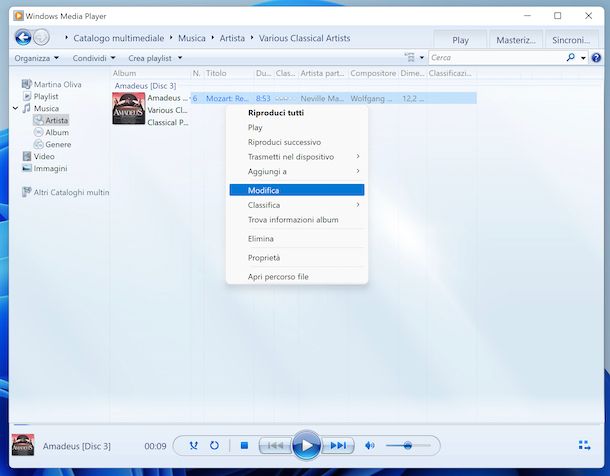Click the large round Play button
610x476 pixels.
(307, 445)
